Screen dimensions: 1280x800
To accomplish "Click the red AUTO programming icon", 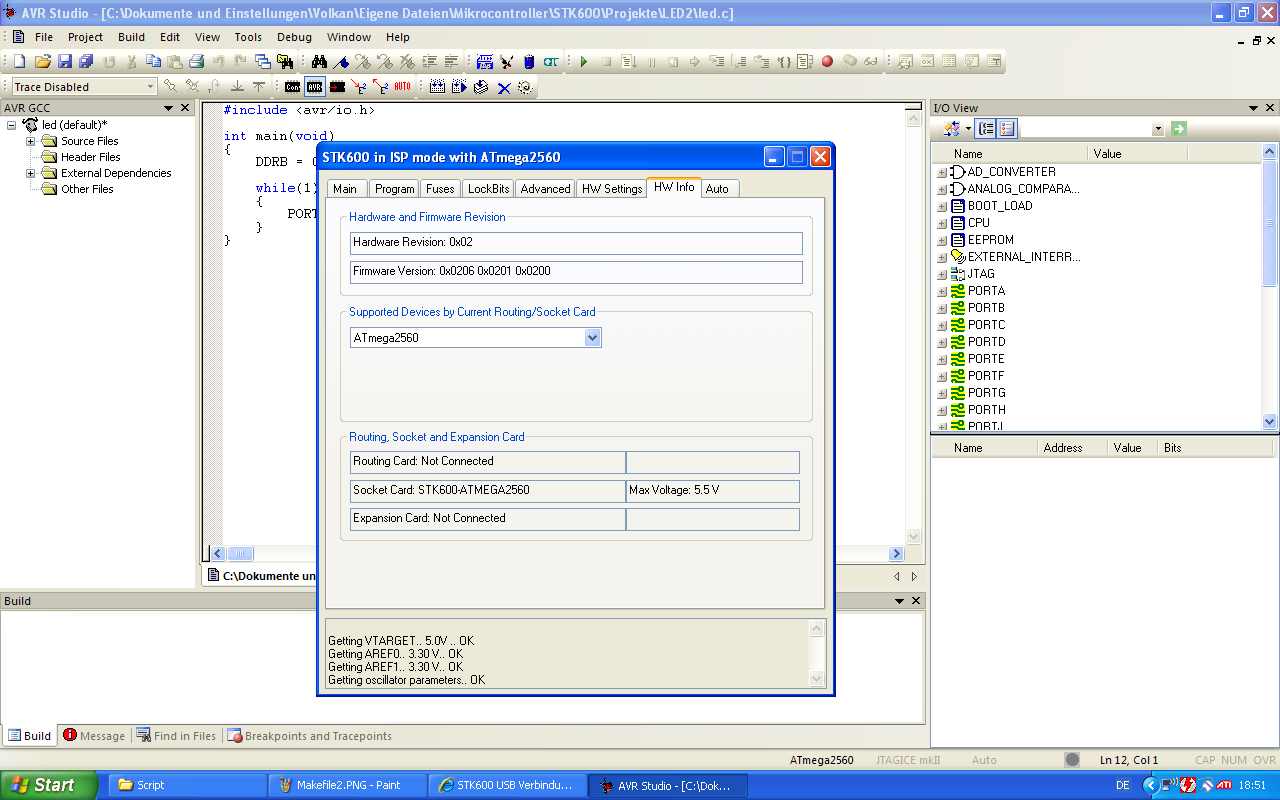I will pyautogui.click(x=402, y=87).
